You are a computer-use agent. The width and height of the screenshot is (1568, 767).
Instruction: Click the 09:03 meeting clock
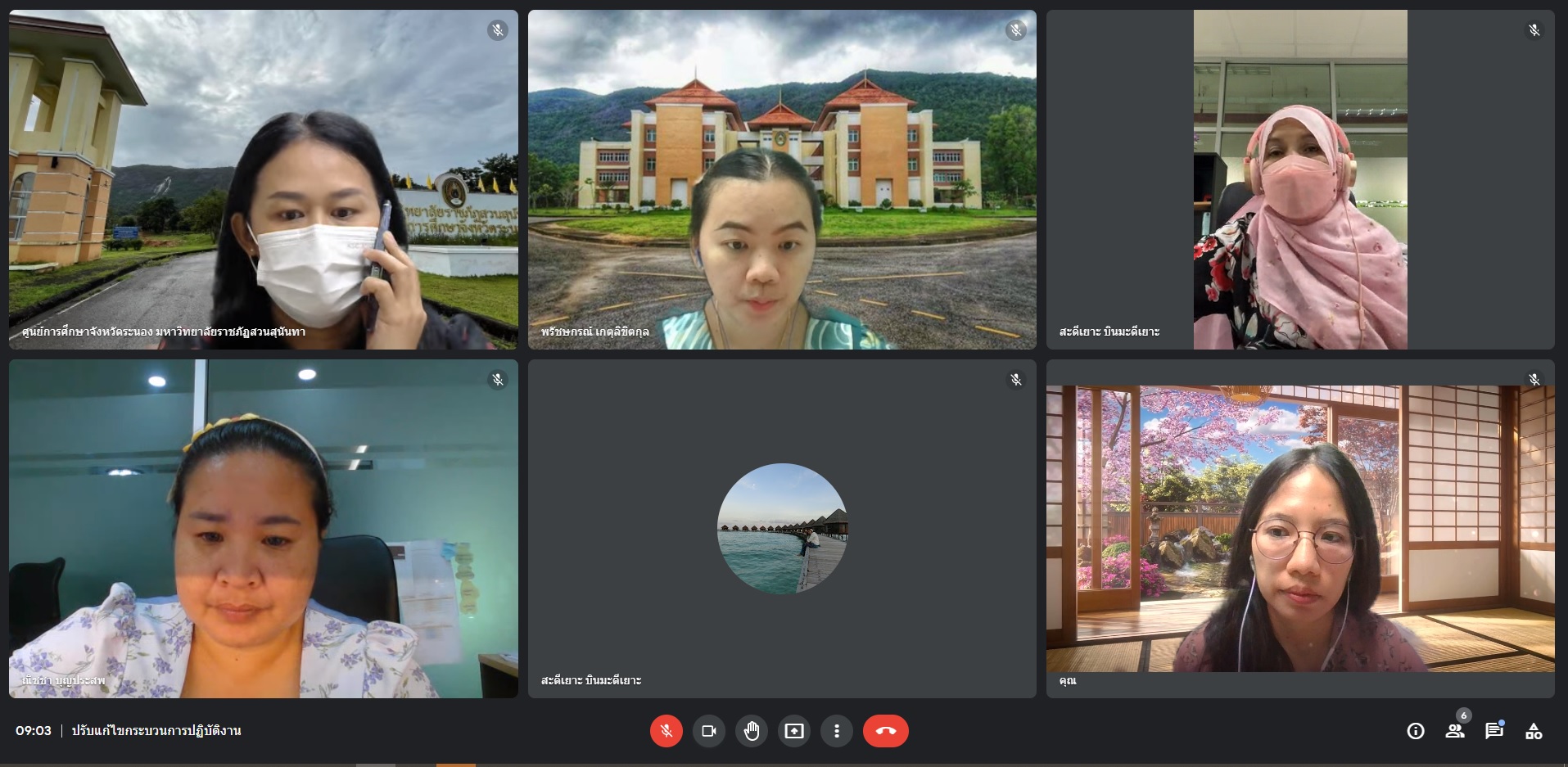[x=34, y=731]
